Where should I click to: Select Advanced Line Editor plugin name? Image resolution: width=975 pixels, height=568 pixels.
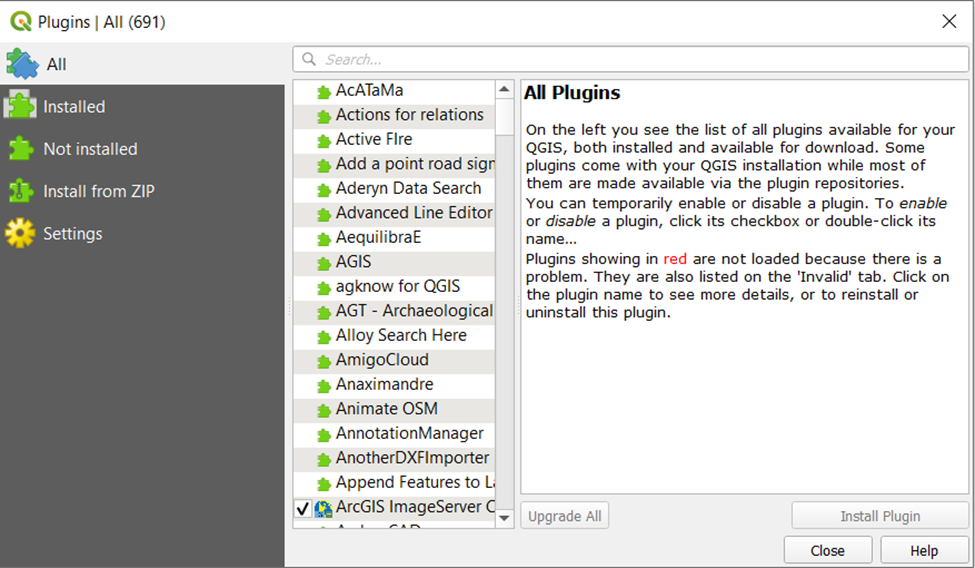(414, 213)
